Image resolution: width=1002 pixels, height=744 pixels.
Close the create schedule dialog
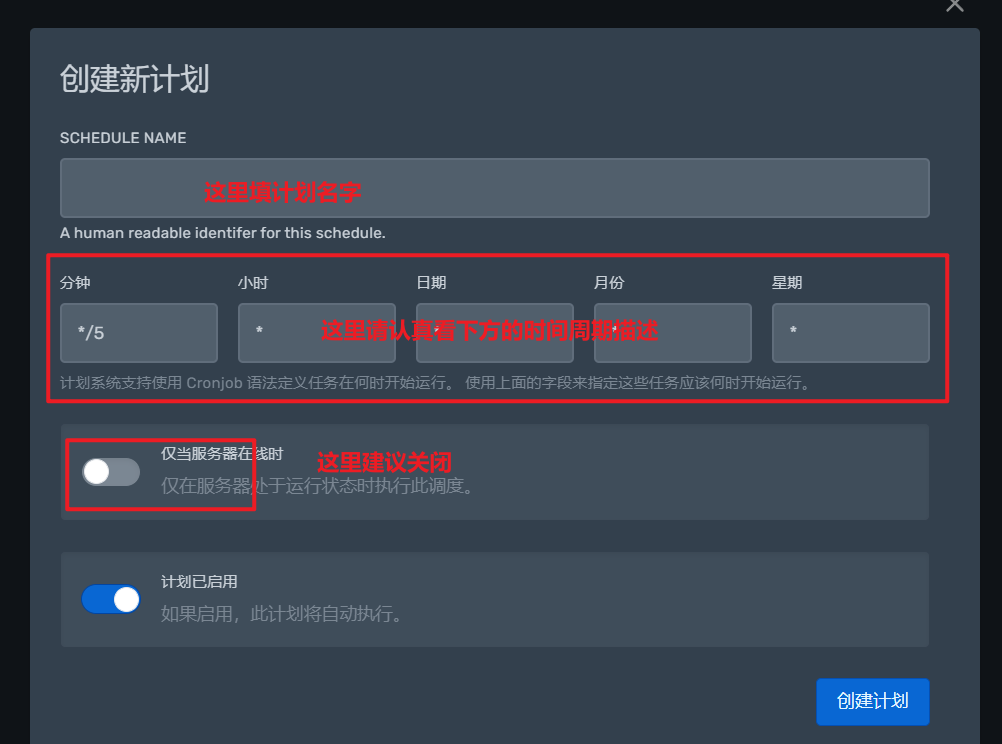[x=955, y=5]
